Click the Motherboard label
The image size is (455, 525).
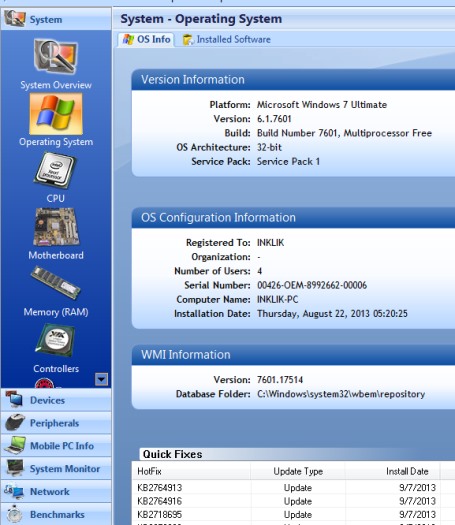[x=56, y=255]
